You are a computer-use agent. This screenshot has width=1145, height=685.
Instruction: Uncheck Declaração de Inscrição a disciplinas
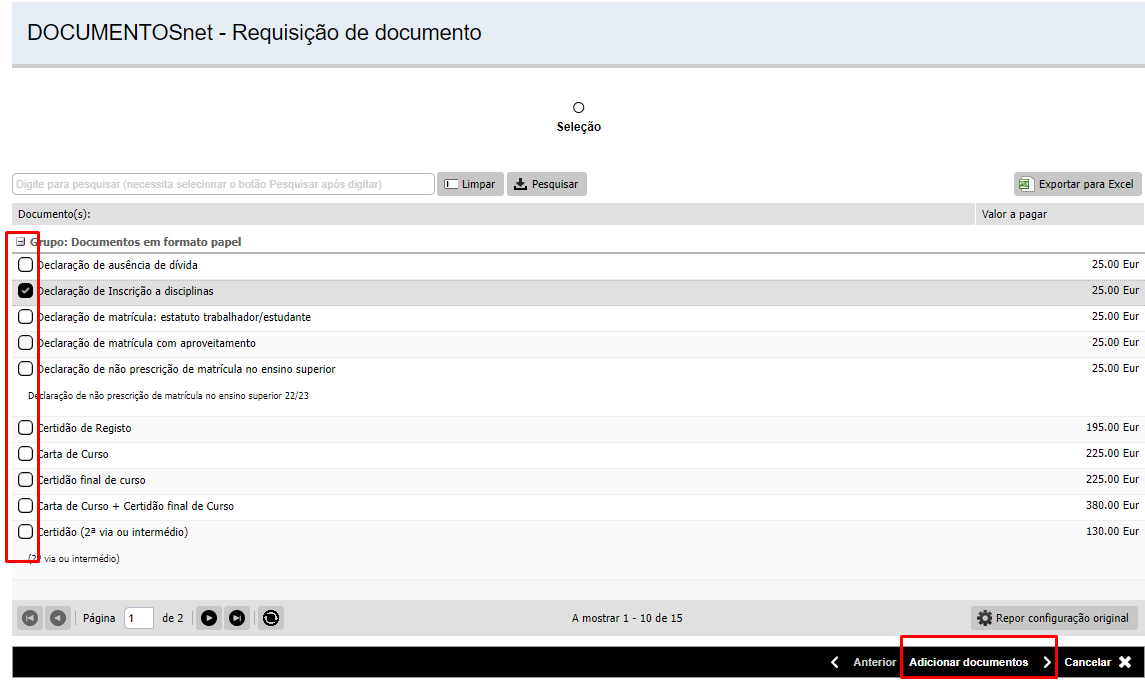click(x=26, y=291)
